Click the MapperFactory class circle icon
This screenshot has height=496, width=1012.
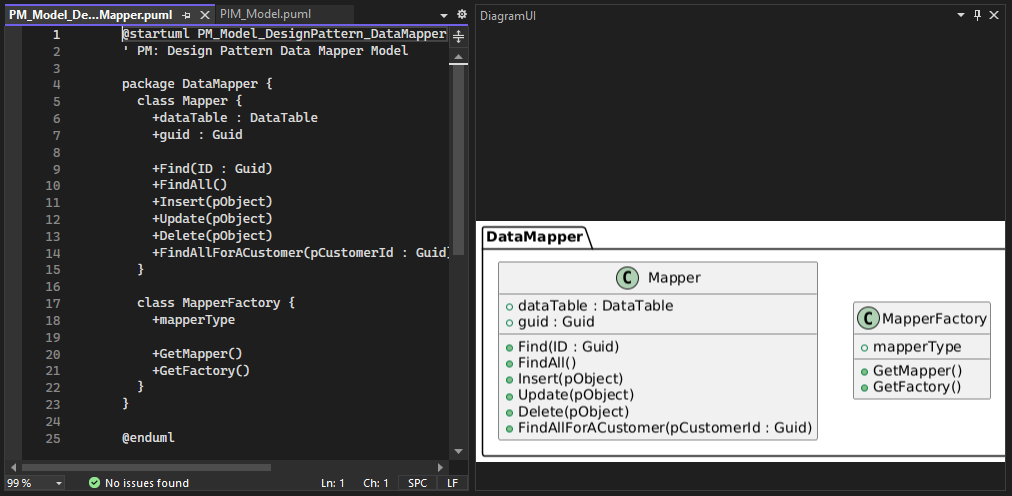(x=869, y=318)
